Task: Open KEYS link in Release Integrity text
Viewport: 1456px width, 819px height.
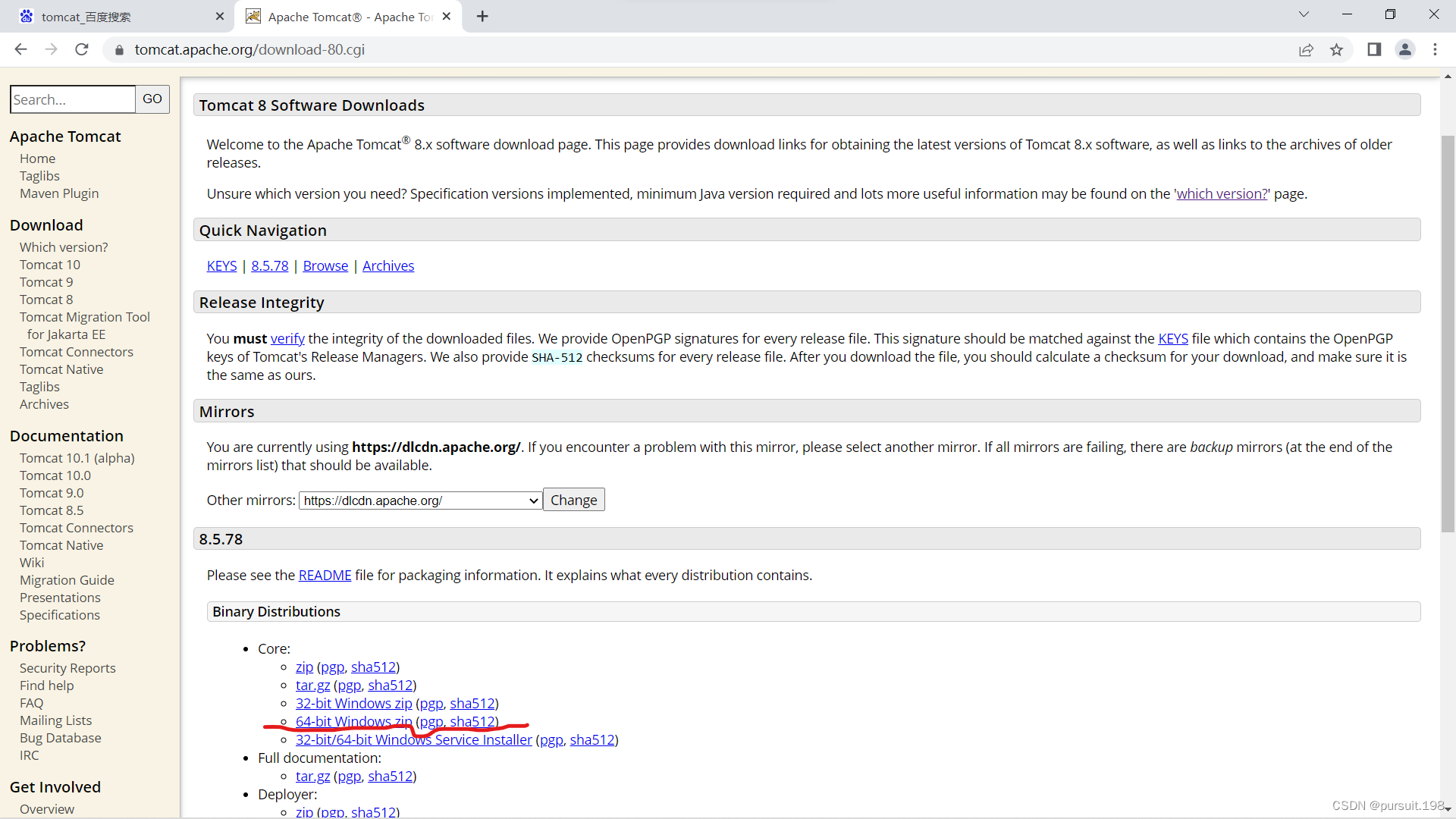Action: [x=1172, y=339]
